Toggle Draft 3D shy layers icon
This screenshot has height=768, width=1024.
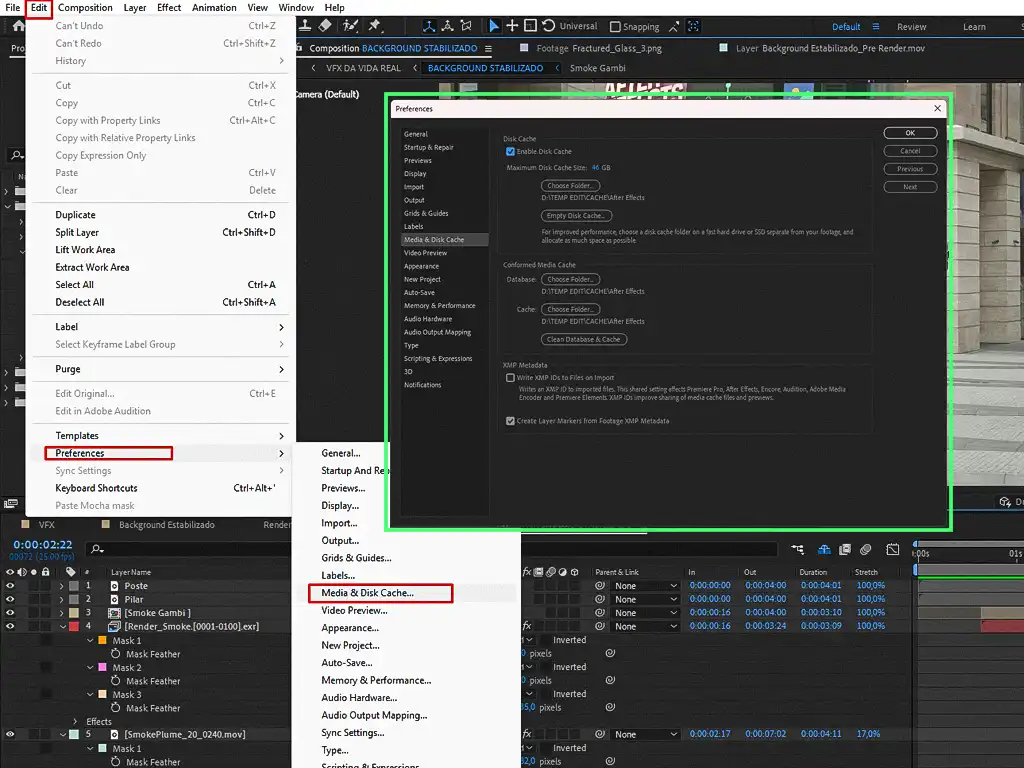(824, 549)
